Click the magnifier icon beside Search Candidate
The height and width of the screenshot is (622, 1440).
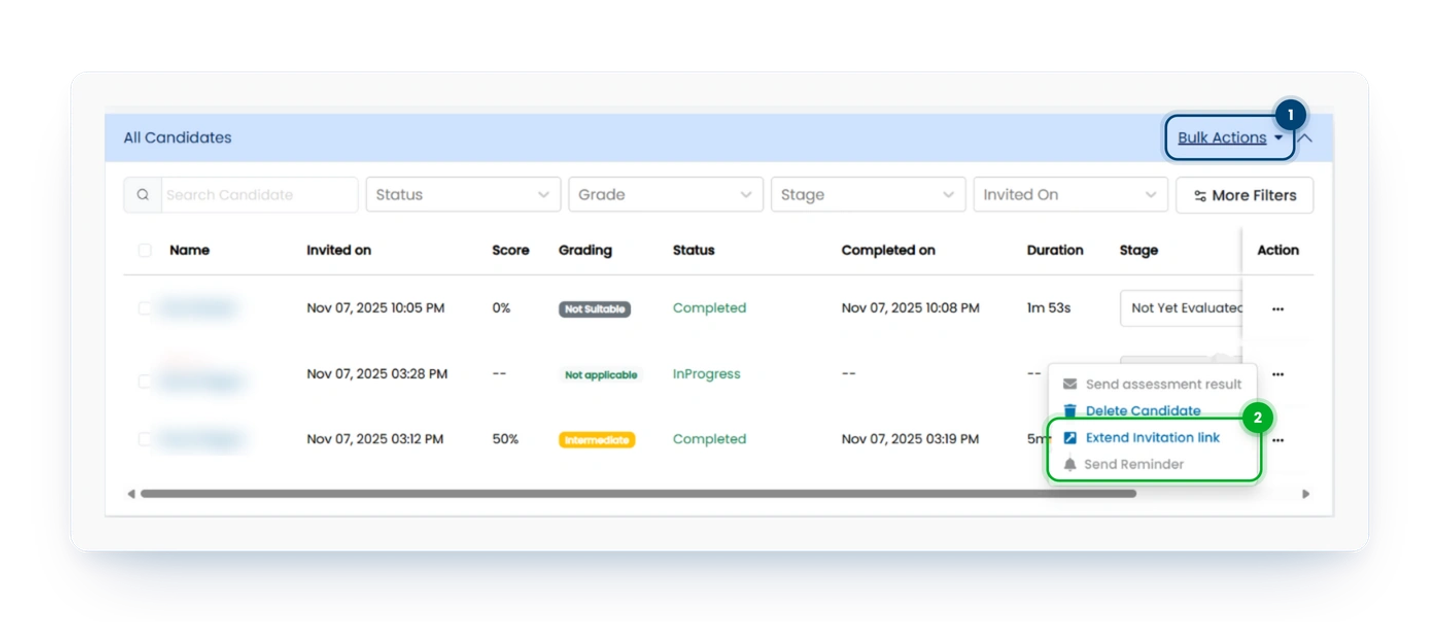pyautogui.click(x=143, y=195)
